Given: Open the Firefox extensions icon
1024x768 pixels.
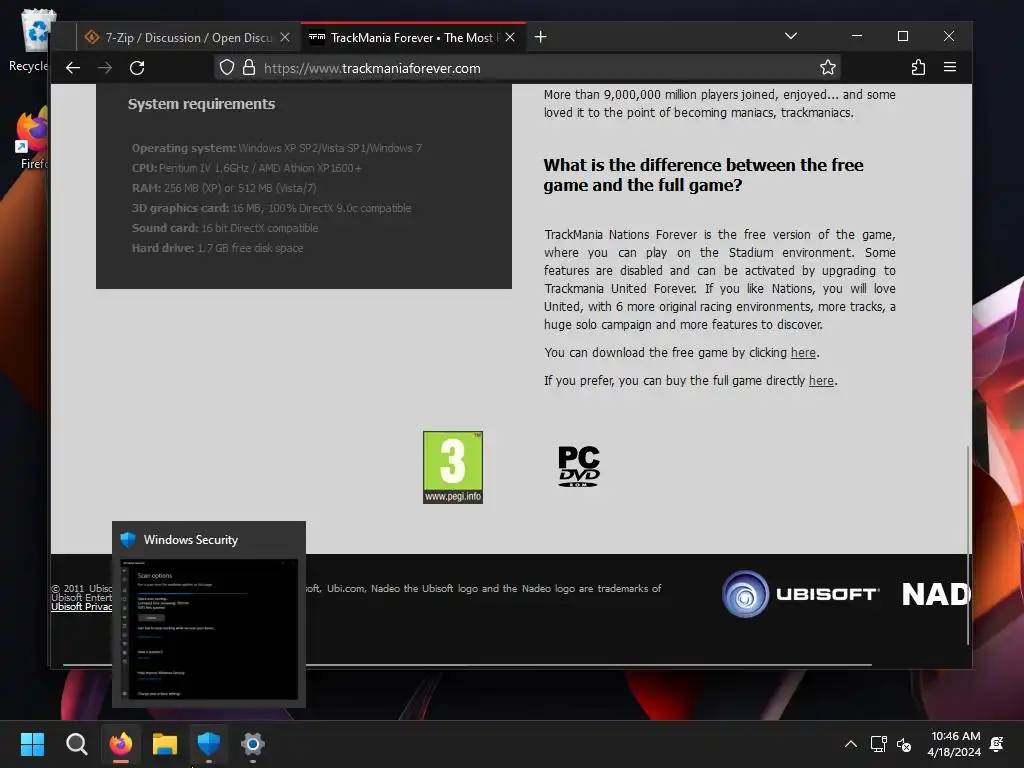Looking at the screenshot, I should click(918, 67).
